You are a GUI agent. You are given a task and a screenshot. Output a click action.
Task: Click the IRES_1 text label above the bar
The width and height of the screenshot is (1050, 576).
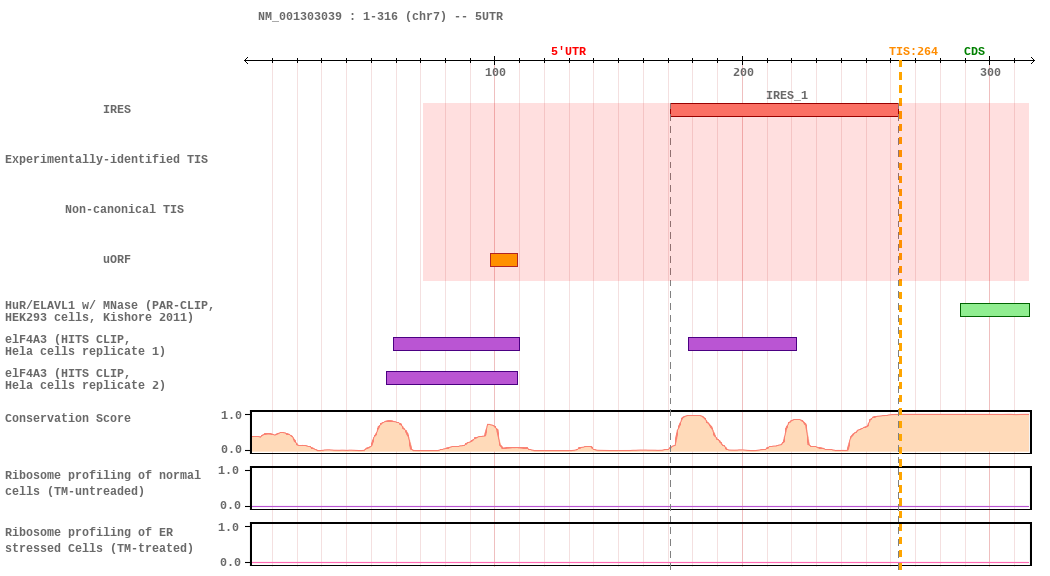pyautogui.click(x=786, y=96)
